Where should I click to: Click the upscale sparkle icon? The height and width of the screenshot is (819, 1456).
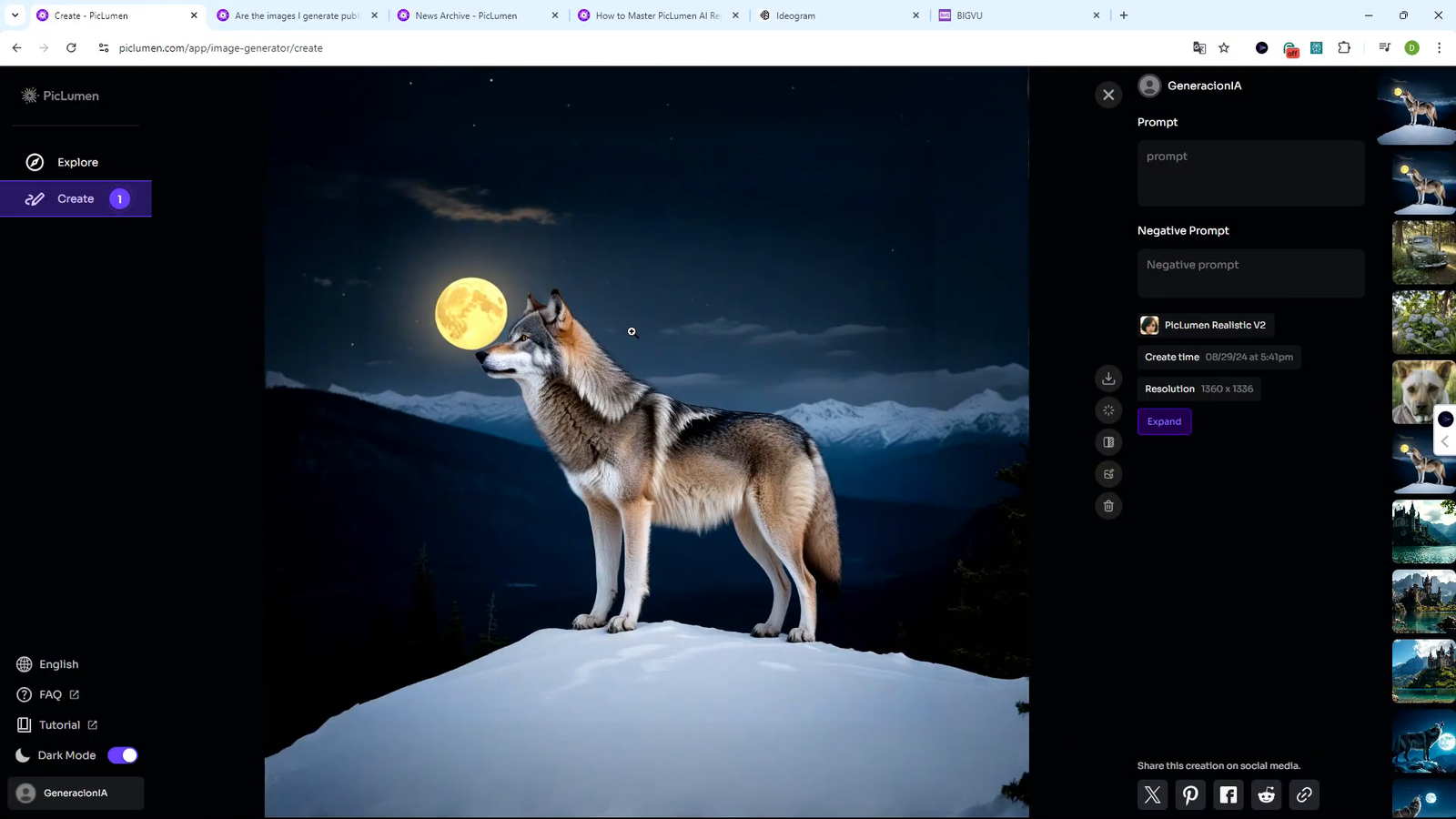1108,410
